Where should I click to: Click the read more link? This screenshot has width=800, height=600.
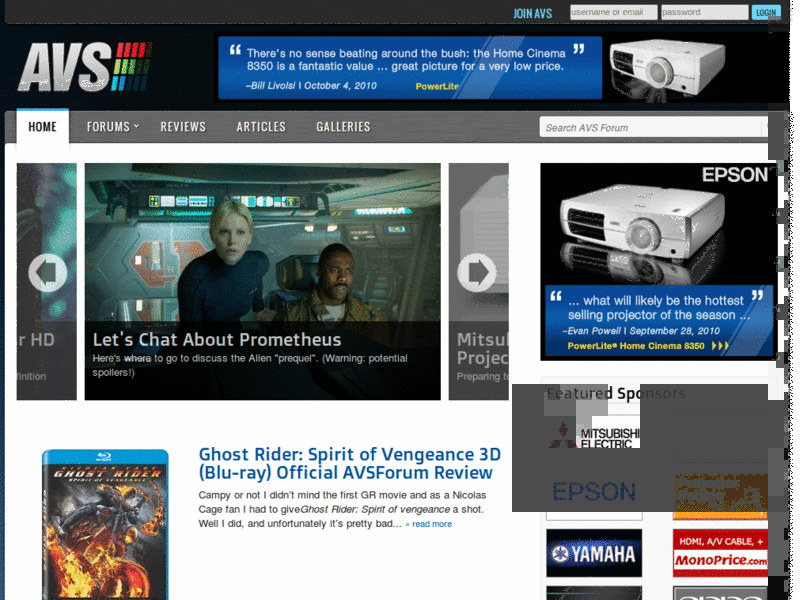[429, 524]
